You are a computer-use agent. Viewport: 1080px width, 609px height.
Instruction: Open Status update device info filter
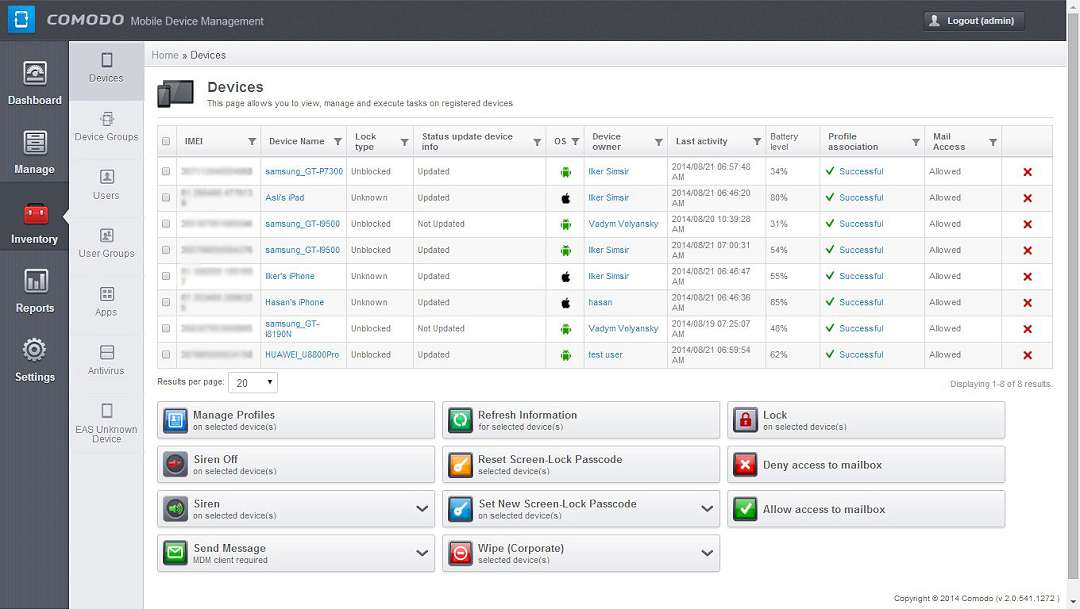click(537, 142)
